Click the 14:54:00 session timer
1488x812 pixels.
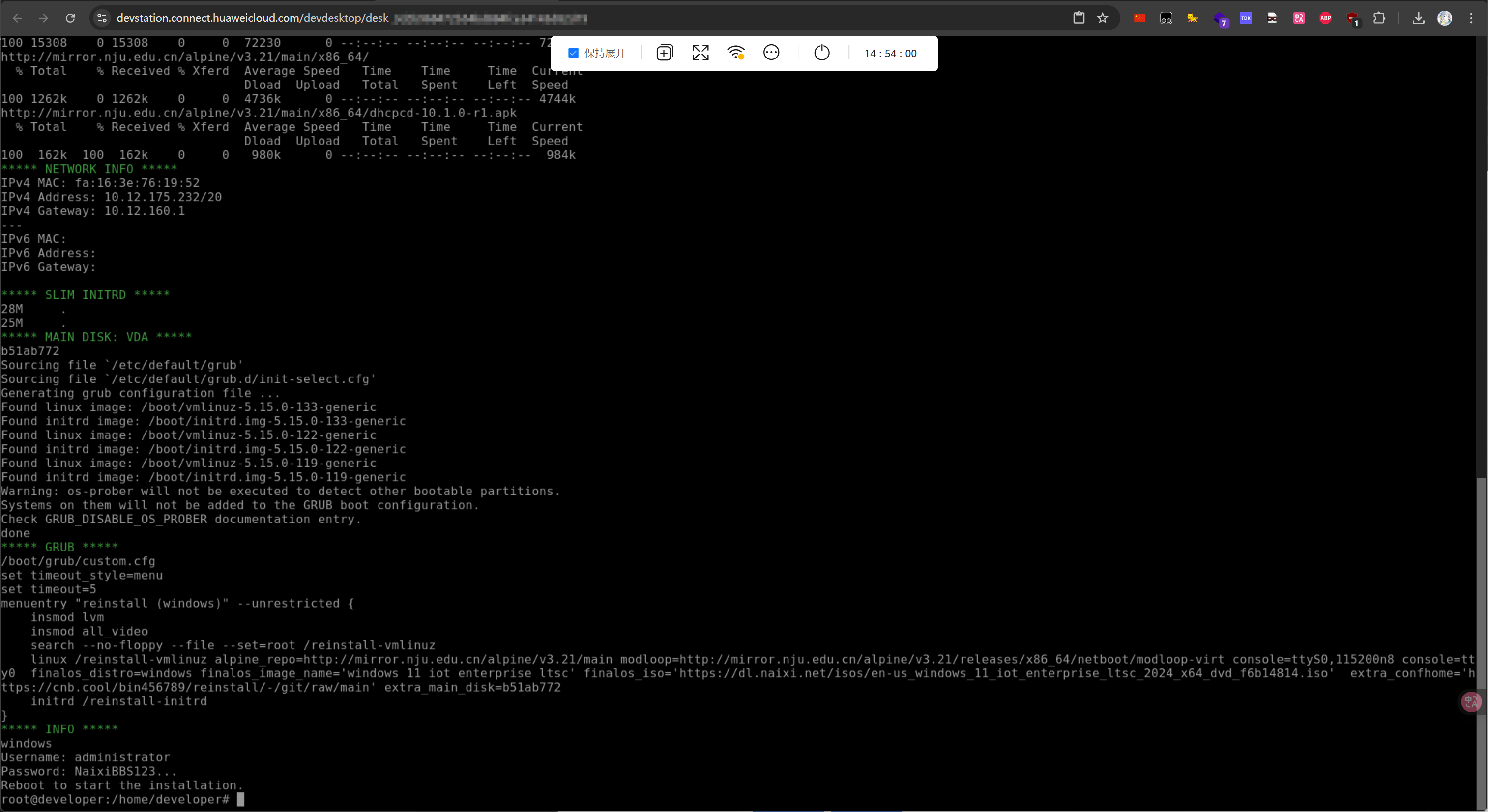(890, 54)
